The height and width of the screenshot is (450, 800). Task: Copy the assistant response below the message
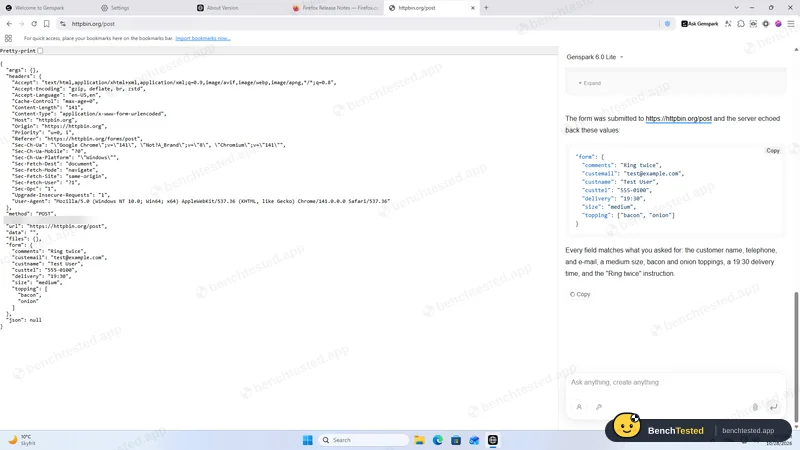tap(580, 294)
